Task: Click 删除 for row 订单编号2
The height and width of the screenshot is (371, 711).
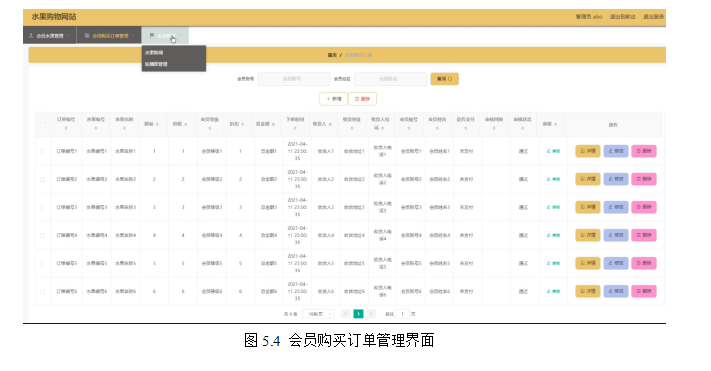Action: click(644, 179)
